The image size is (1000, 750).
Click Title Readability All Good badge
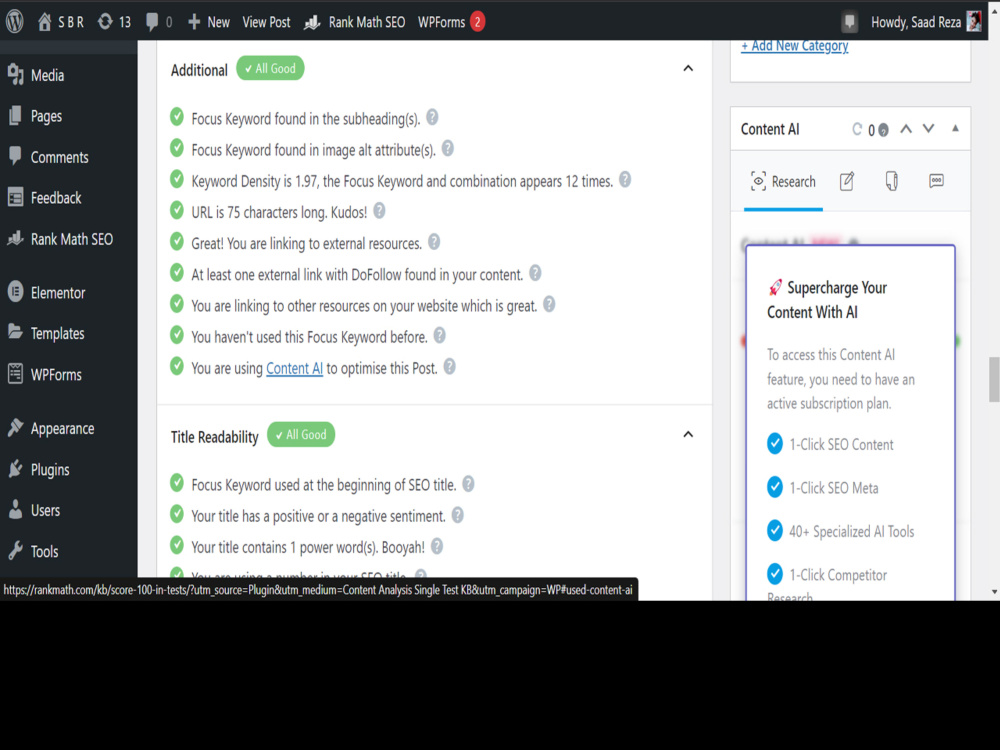tap(301, 434)
